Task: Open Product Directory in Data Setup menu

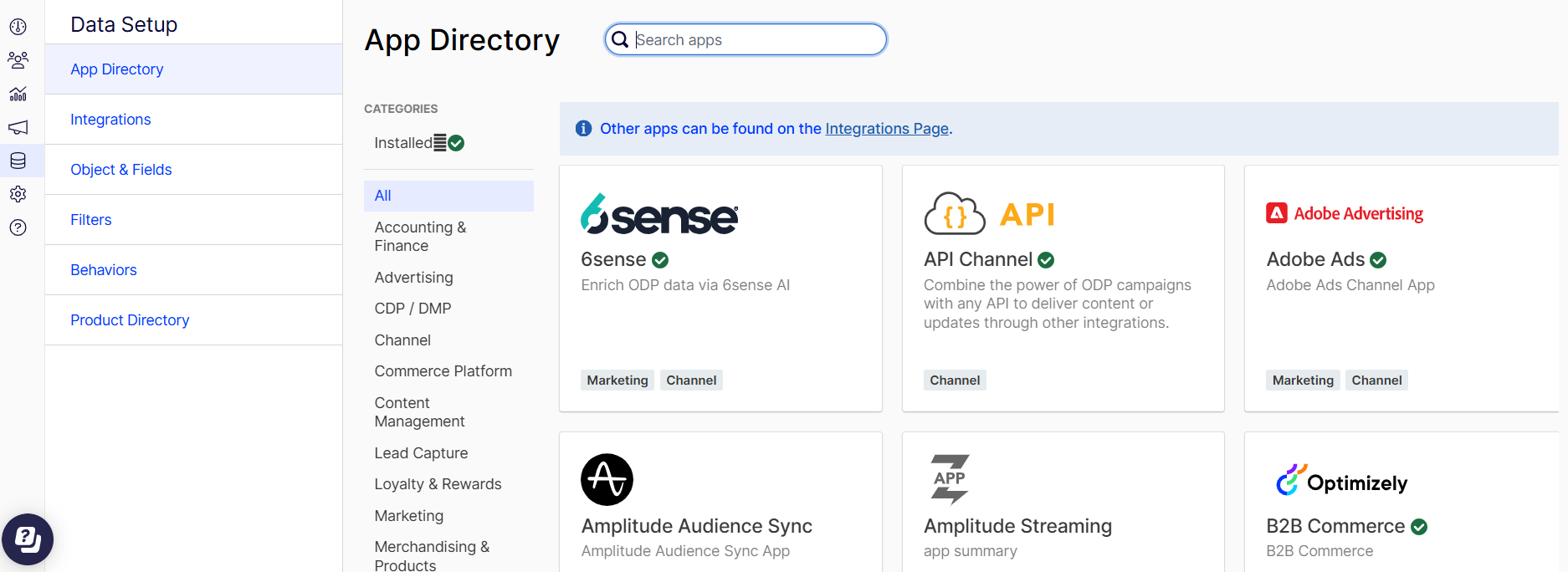Action: [x=193, y=320]
